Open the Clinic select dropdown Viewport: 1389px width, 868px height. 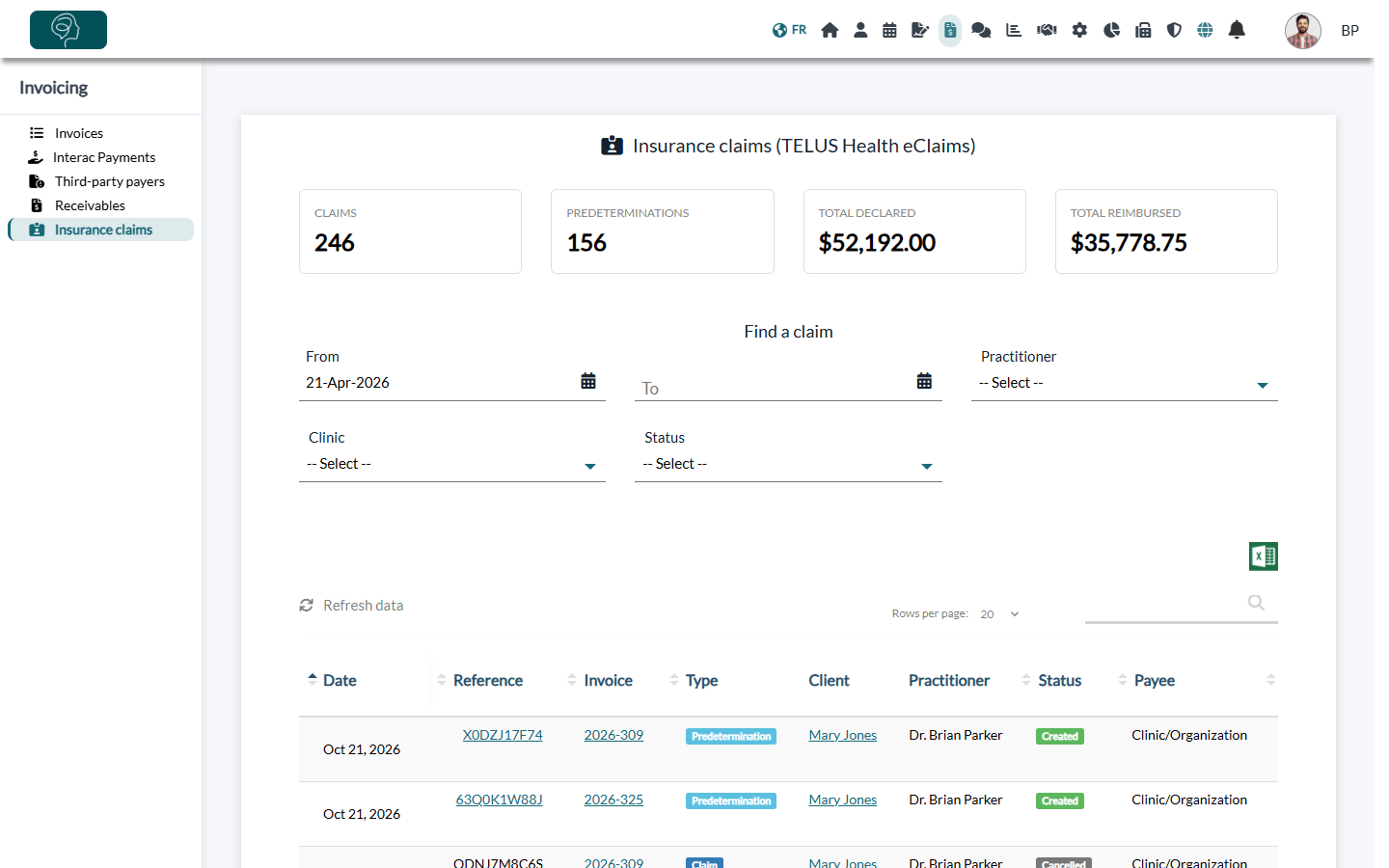click(452, 465)
